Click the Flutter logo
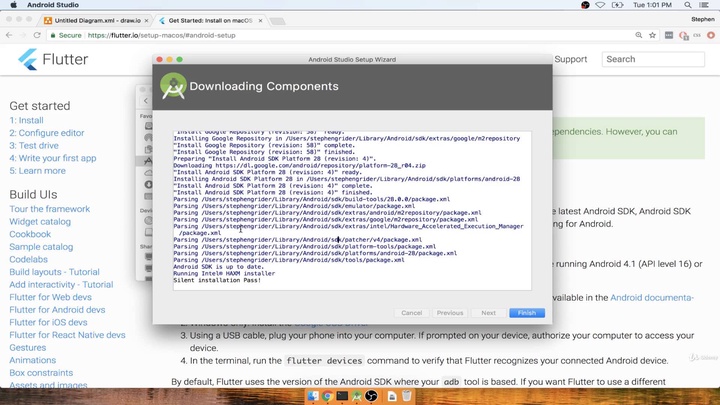The image size is (720, 405). (x=53, y=59)
